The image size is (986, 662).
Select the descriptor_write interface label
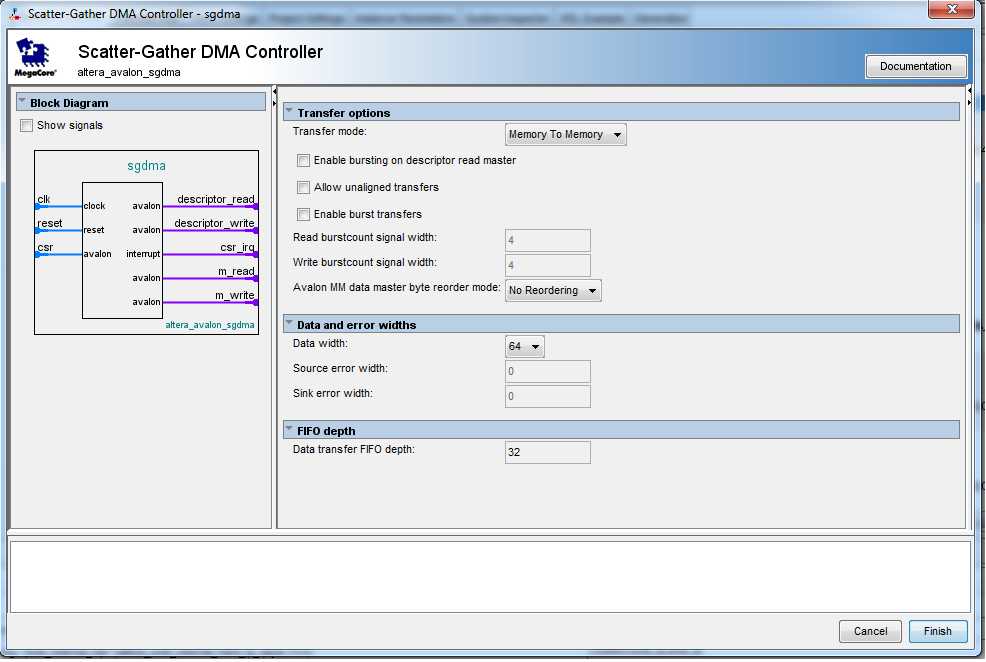point(214,223)
